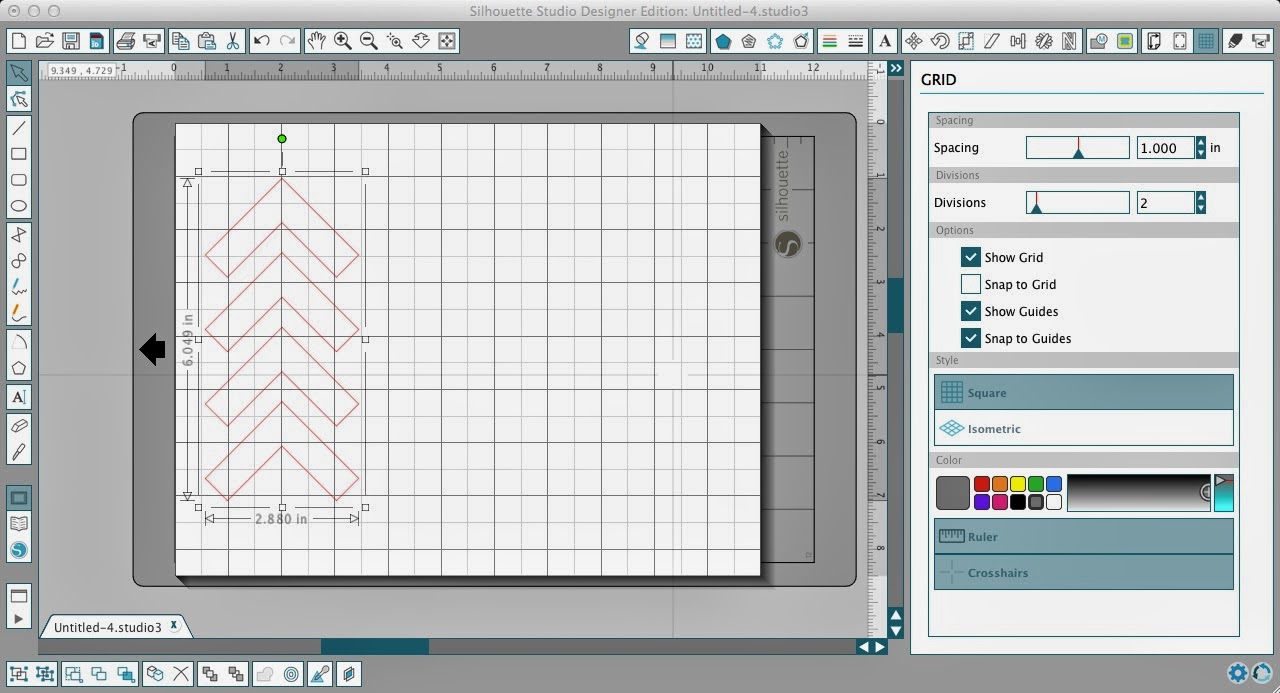This screenshot has height=693, width=1280.
Task: Enable Snap to Grid
Action: [x=970, y=284]
